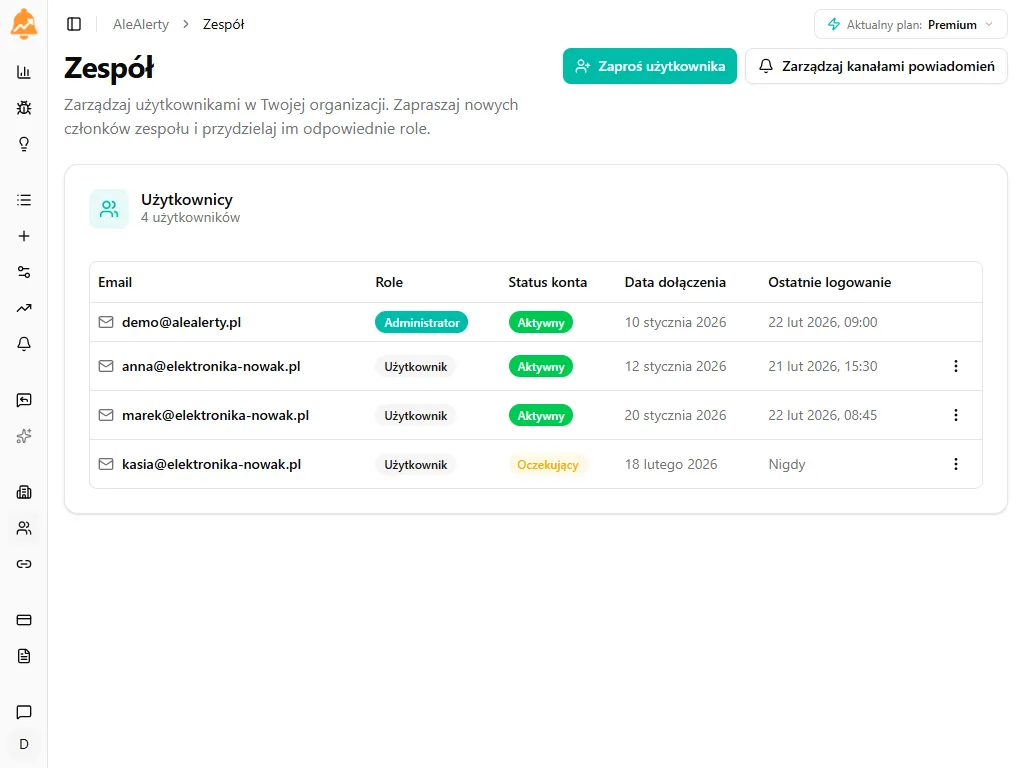This screenshot has width=1024, height=768.
Task: Click the Oczekujący status badge
Action: click(548, 464)
